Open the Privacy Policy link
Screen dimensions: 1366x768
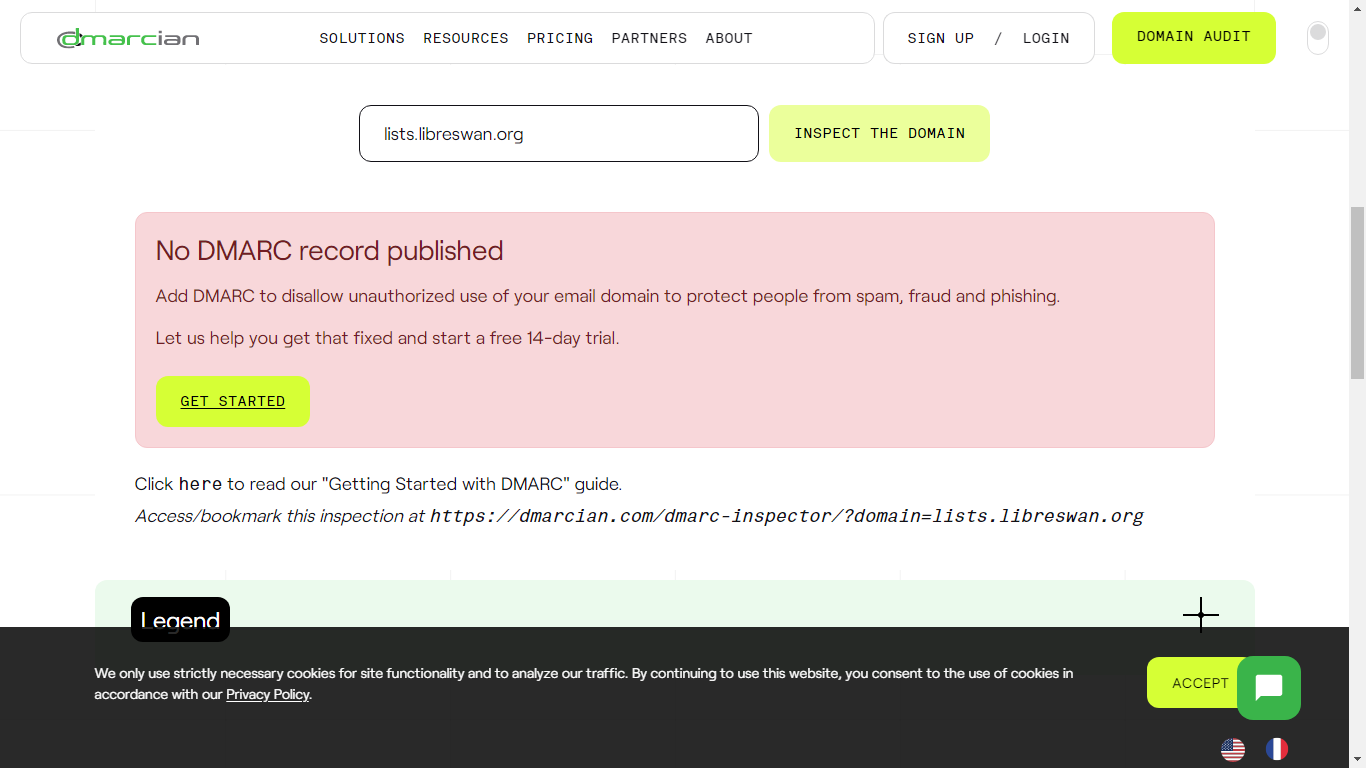(267, 694)
